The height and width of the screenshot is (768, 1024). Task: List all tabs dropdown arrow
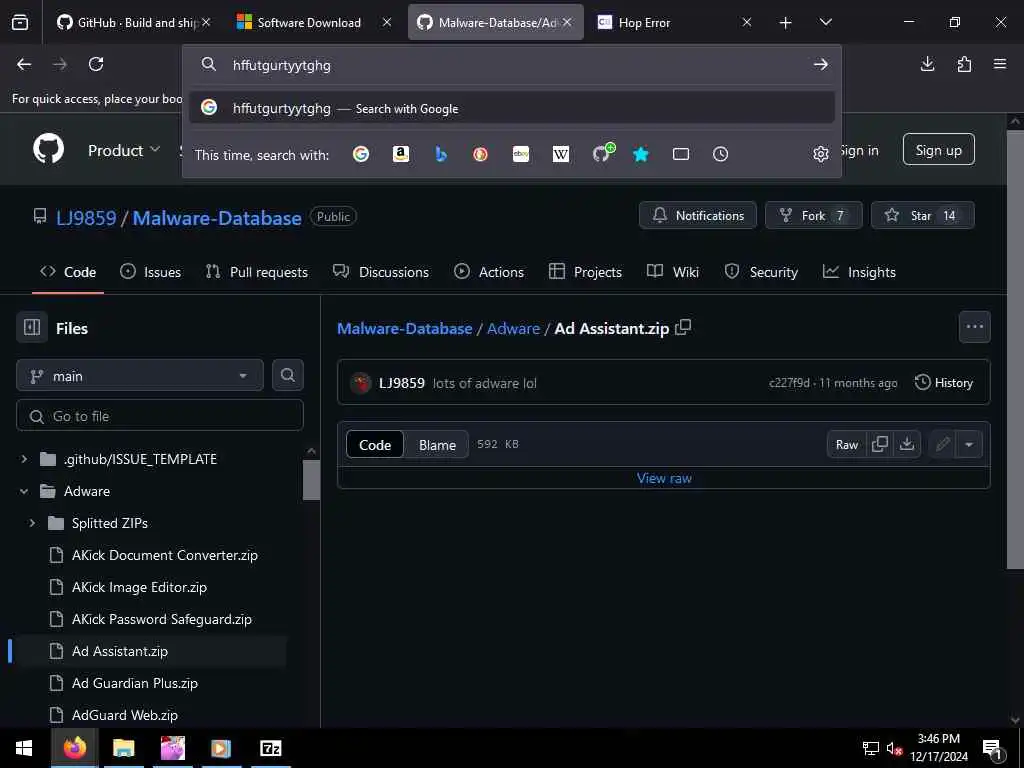[x=825, y=23]
